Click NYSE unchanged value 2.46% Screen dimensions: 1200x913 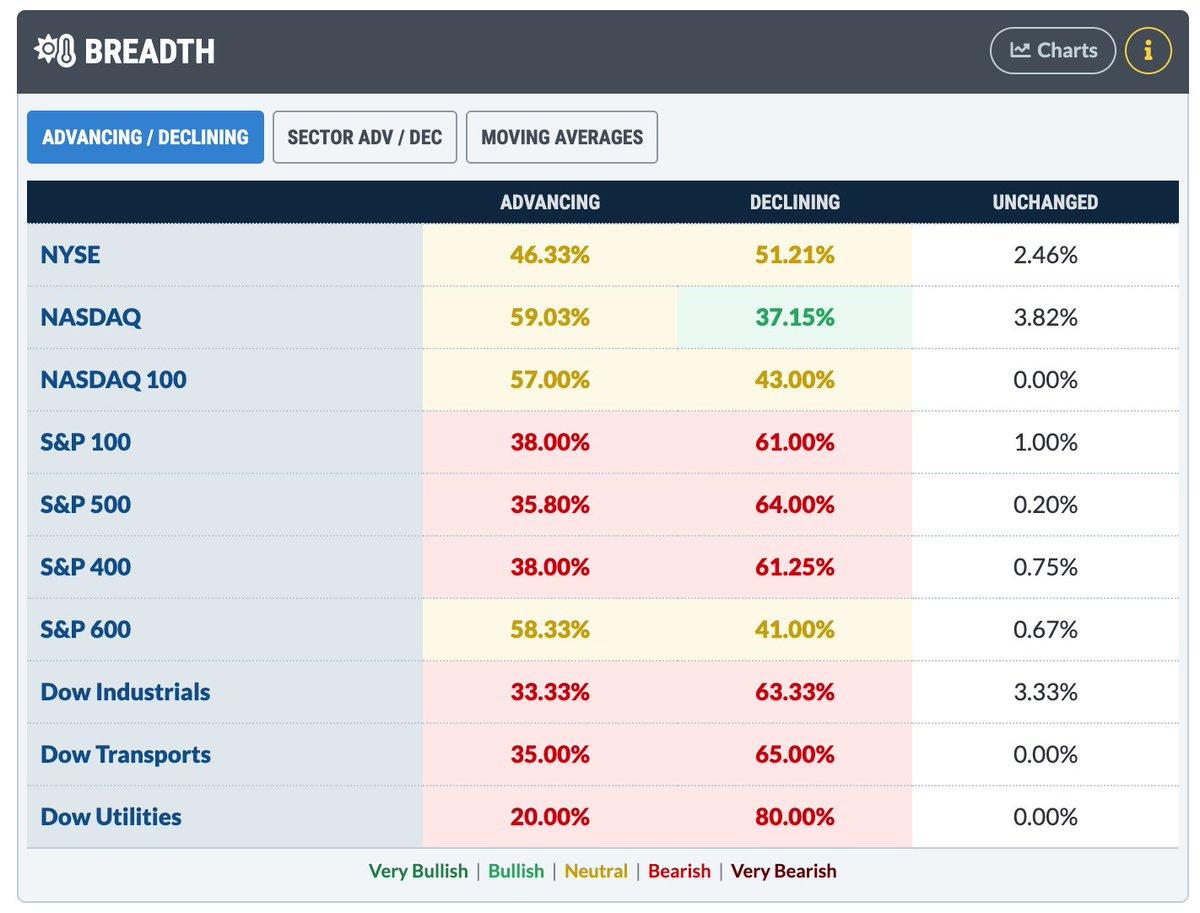click(1045, 255)
